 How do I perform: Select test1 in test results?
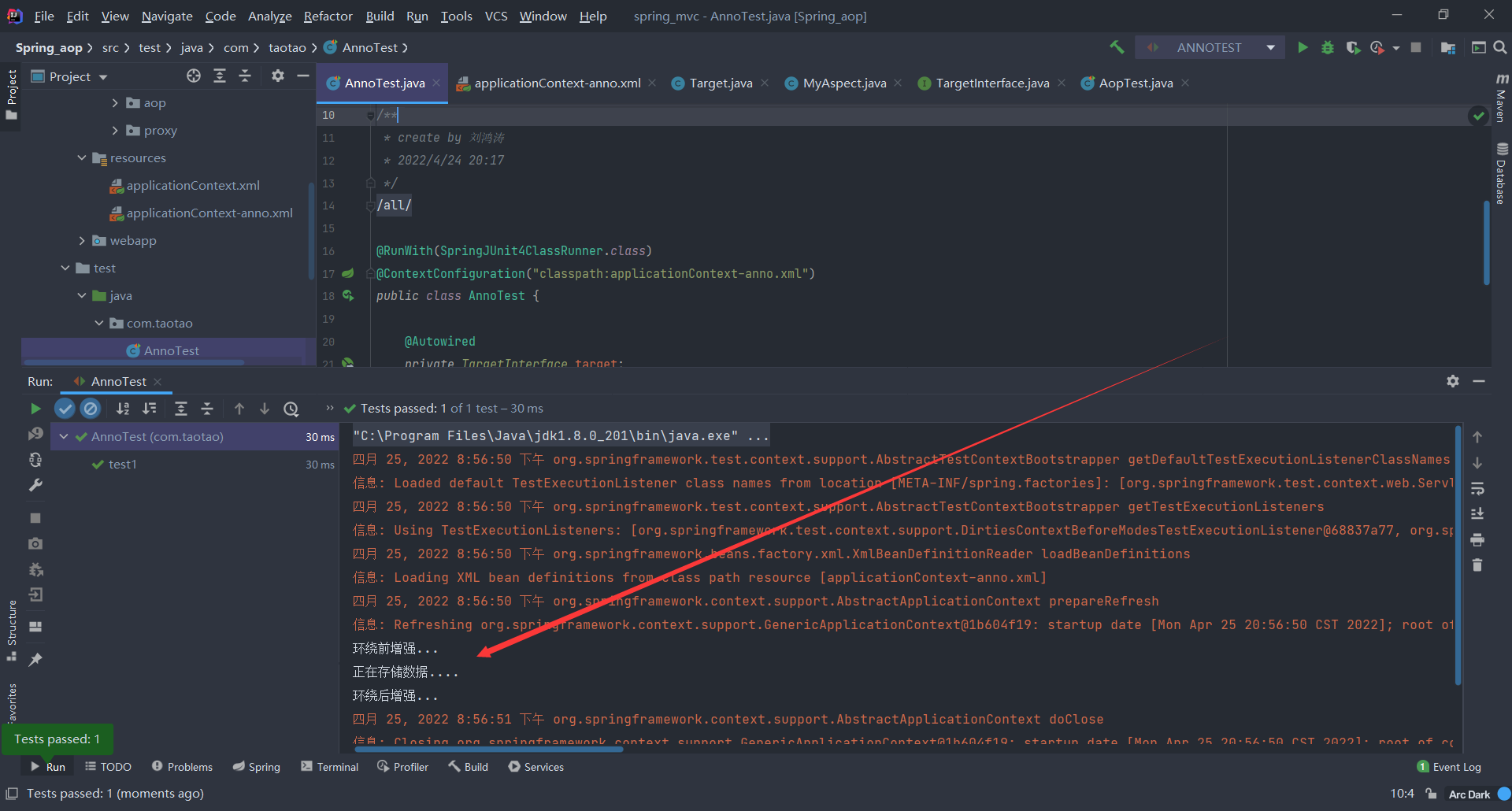(123, 465)
